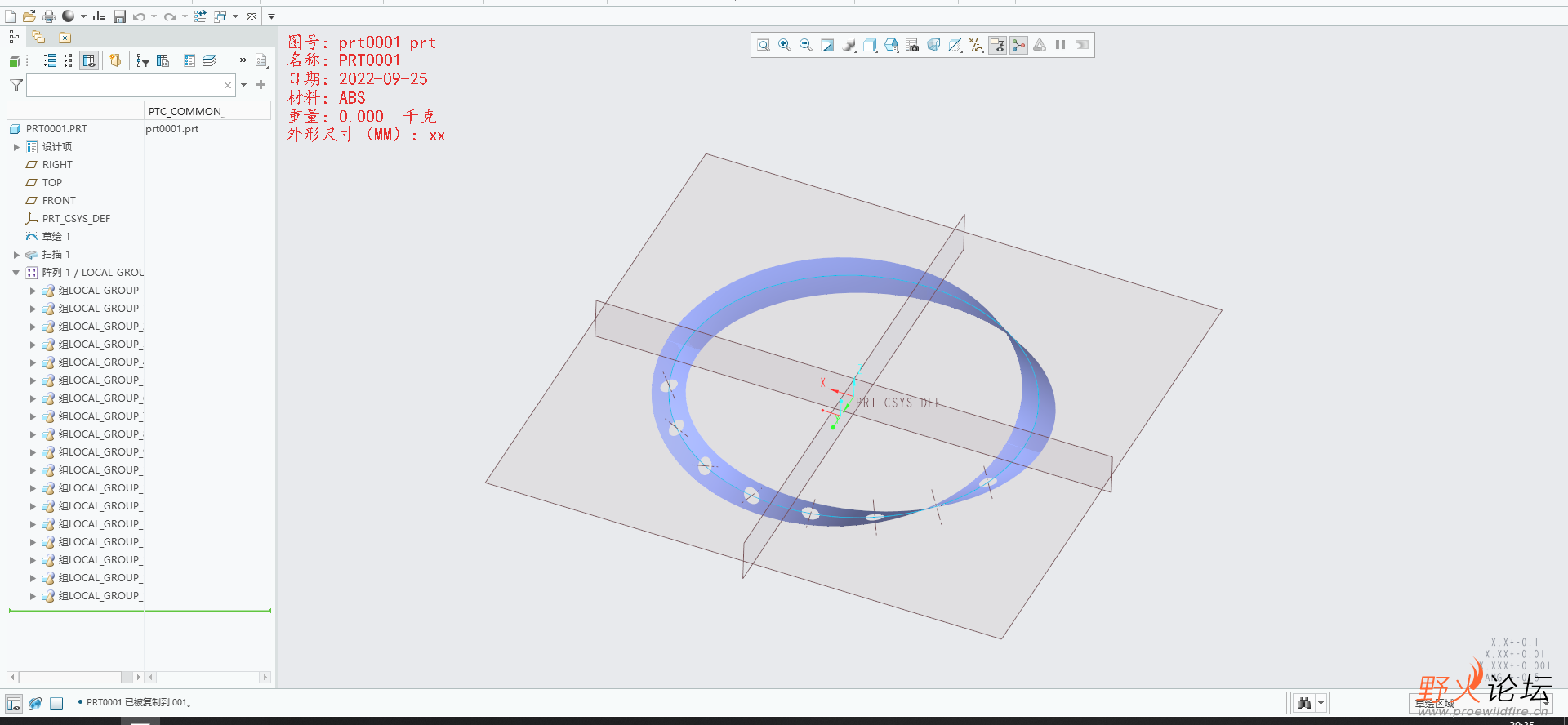
Task: Toggle spin center display button
Action: pos(1018,45)
